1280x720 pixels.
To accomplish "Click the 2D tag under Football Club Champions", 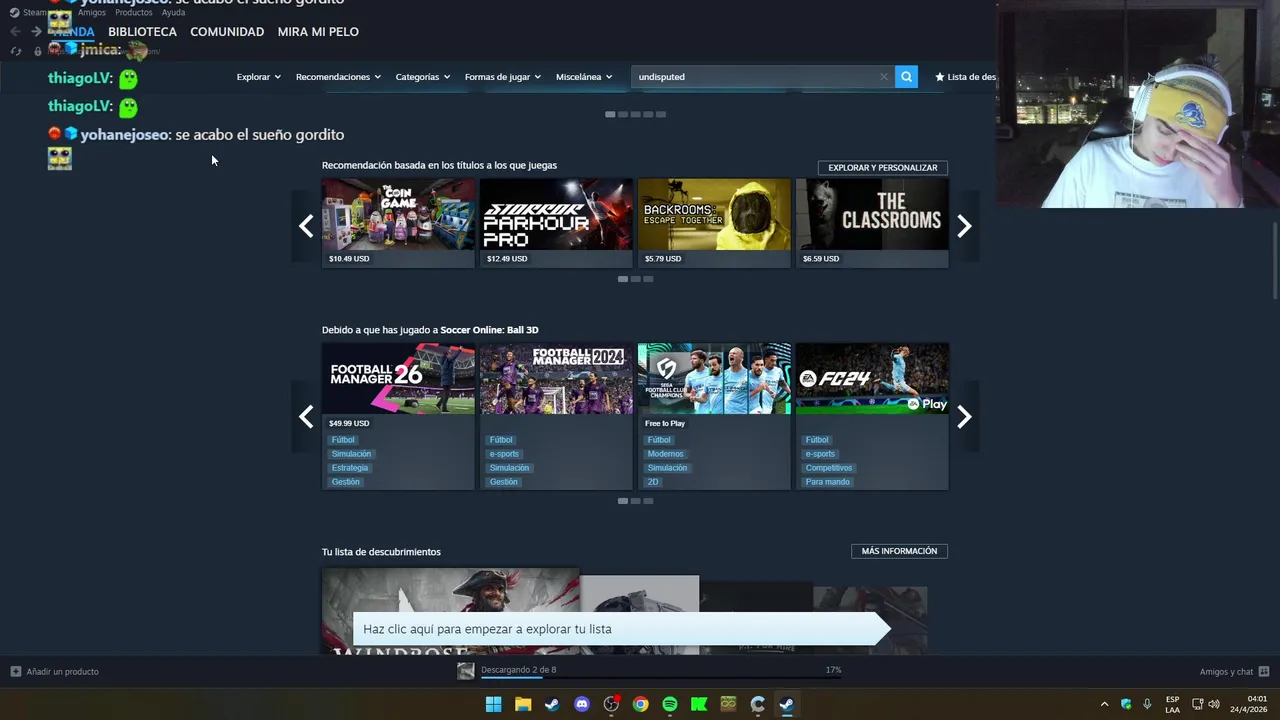I will pos(653,482).
